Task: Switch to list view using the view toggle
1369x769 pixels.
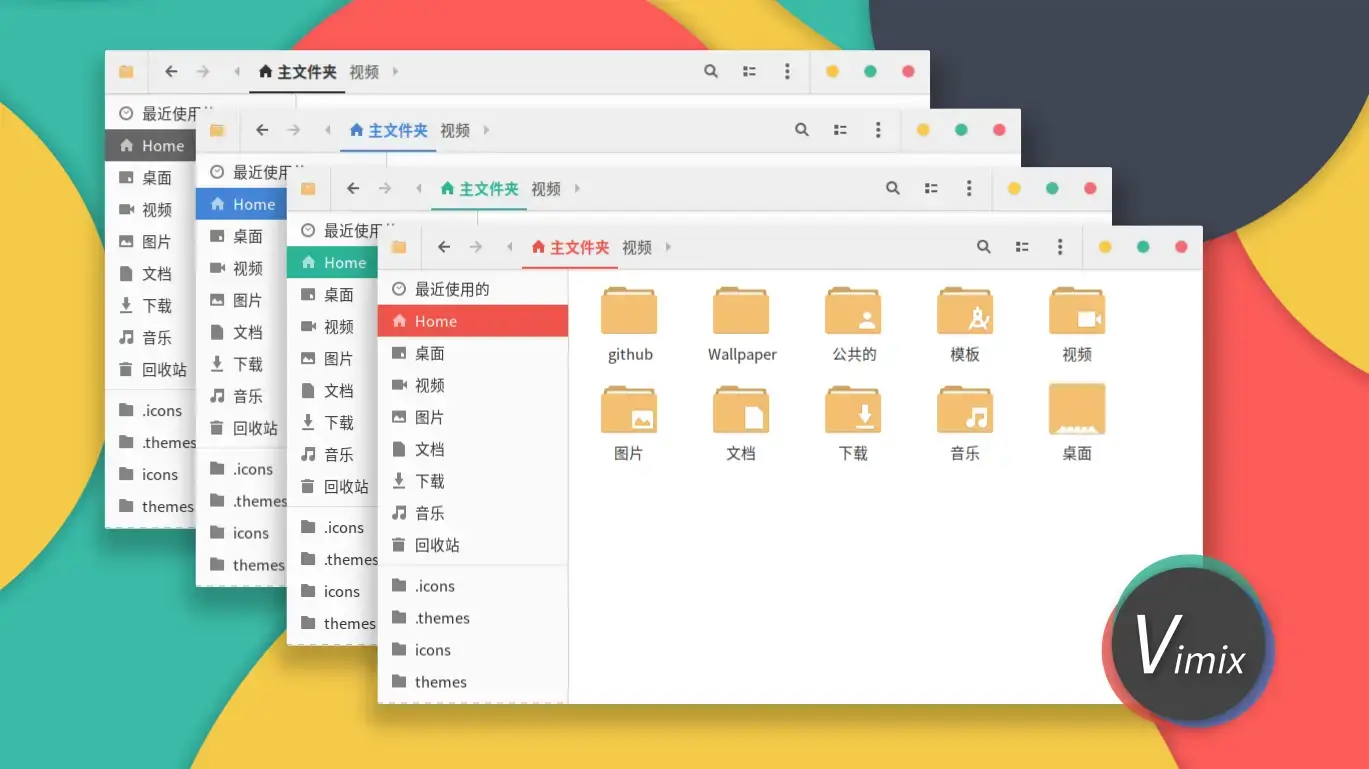Action: tap(1021, 246)
